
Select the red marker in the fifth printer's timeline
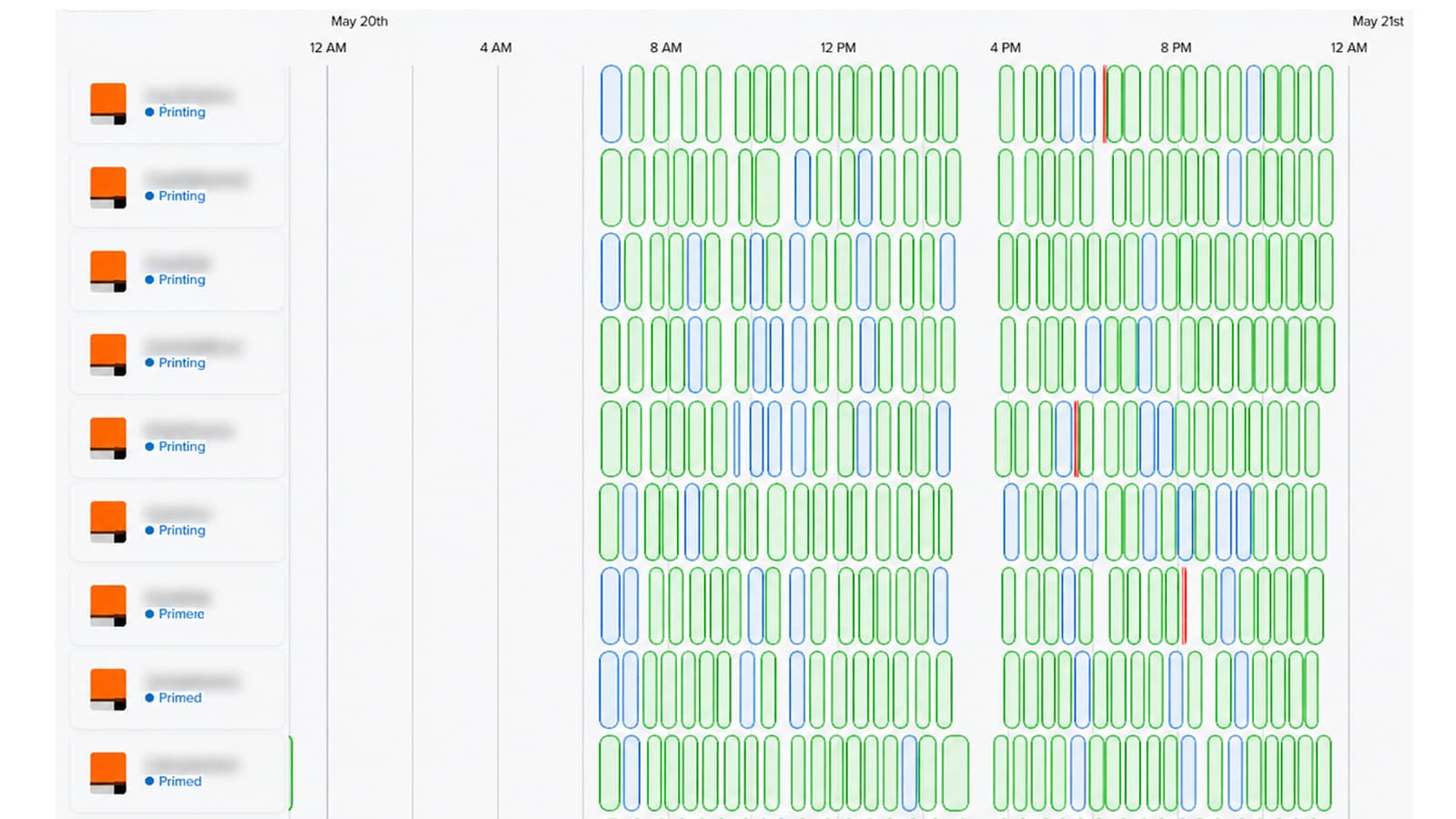(1077, 439)
